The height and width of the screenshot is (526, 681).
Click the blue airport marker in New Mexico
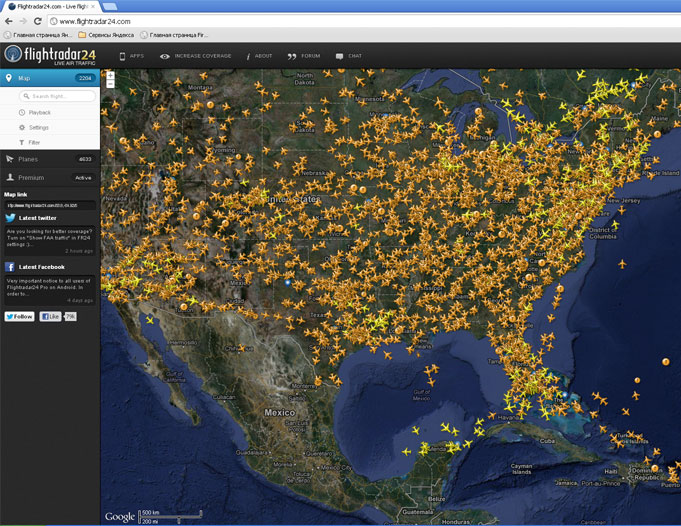pyautogui.click(x=287, y=283)
